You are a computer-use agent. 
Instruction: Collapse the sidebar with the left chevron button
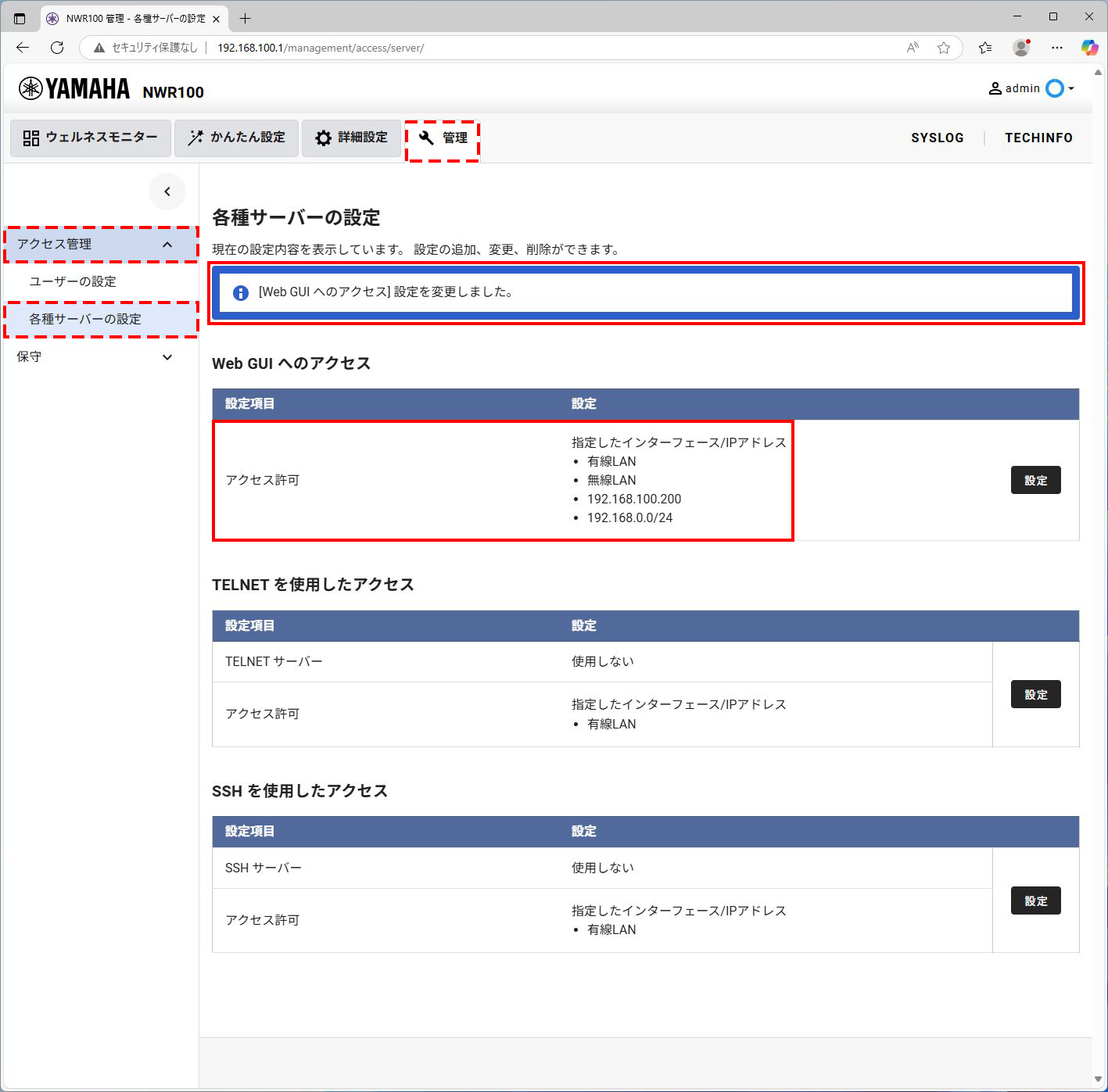167,191
